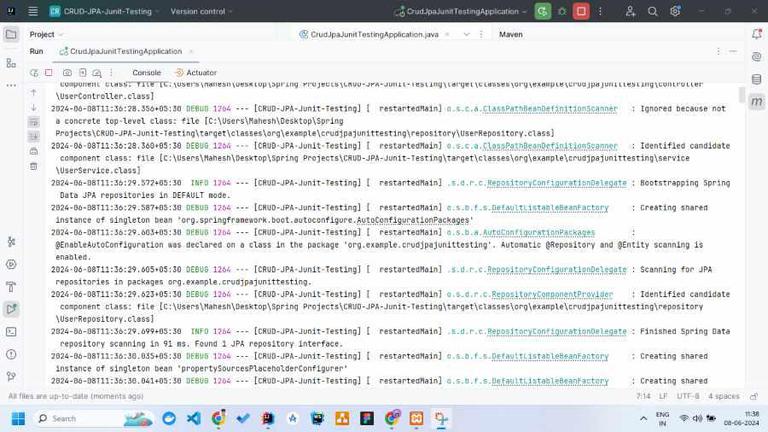Screen dimensions: 768x432
Task: Open Services tool window icon
Action: point(11,264)
